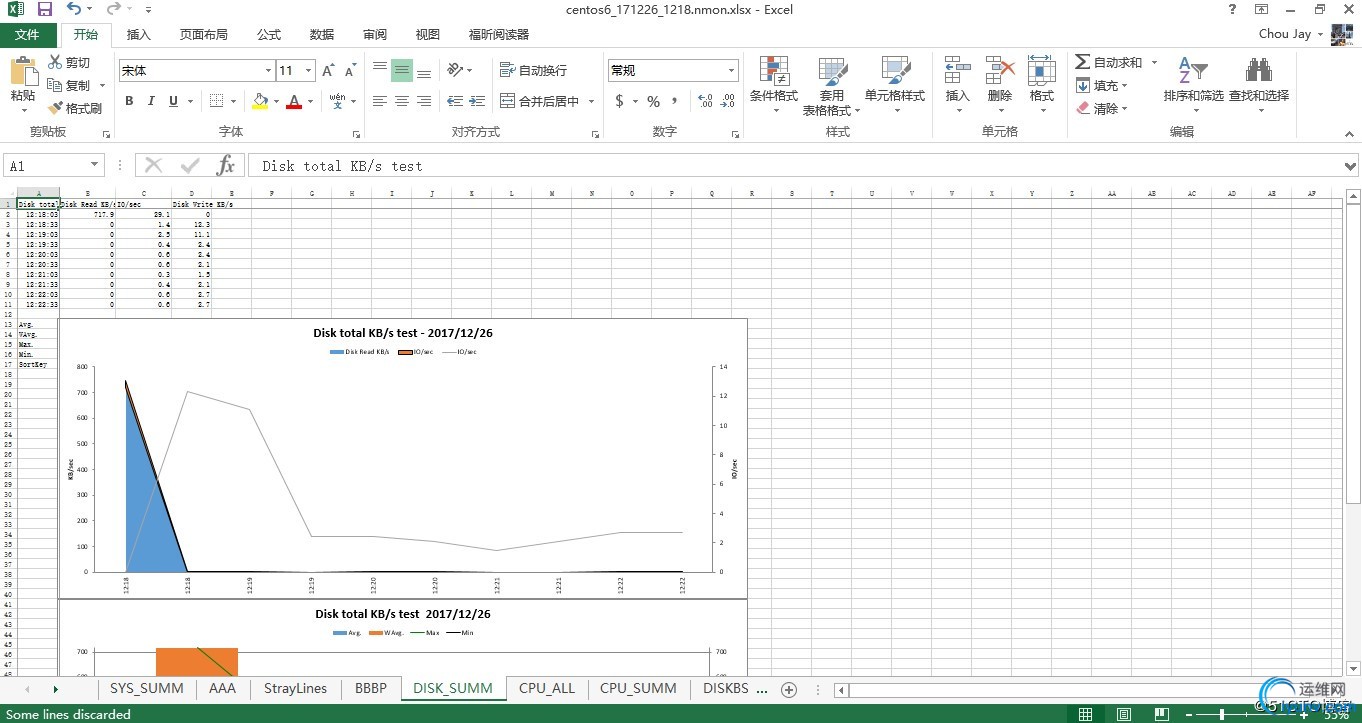Image resolution: width=1362 pixels, height=723 pixels.
Task: Toggle bold formatting
Action: (x=129, y=101)
